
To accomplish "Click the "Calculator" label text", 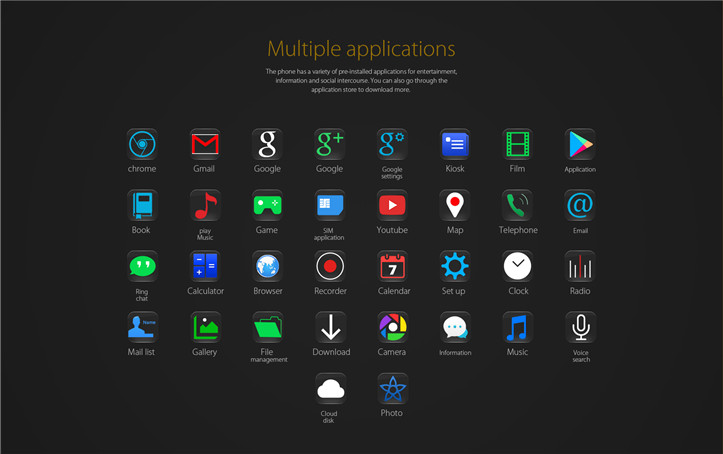I will 205,291.
